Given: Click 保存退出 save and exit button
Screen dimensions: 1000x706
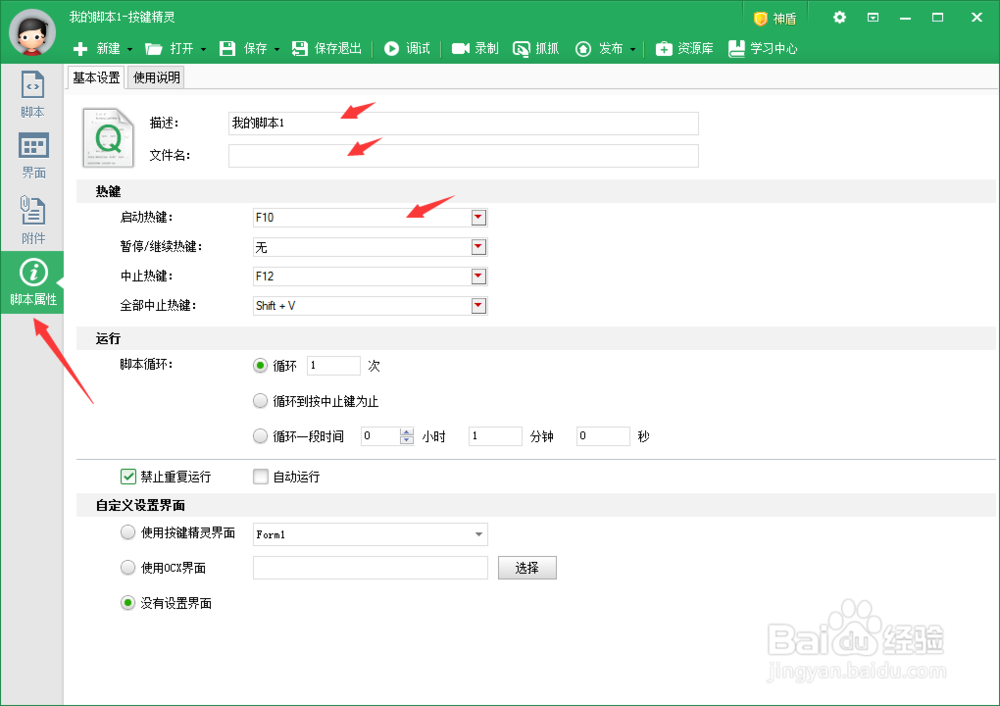Looking at the screenshot, I should pos(327,48).
